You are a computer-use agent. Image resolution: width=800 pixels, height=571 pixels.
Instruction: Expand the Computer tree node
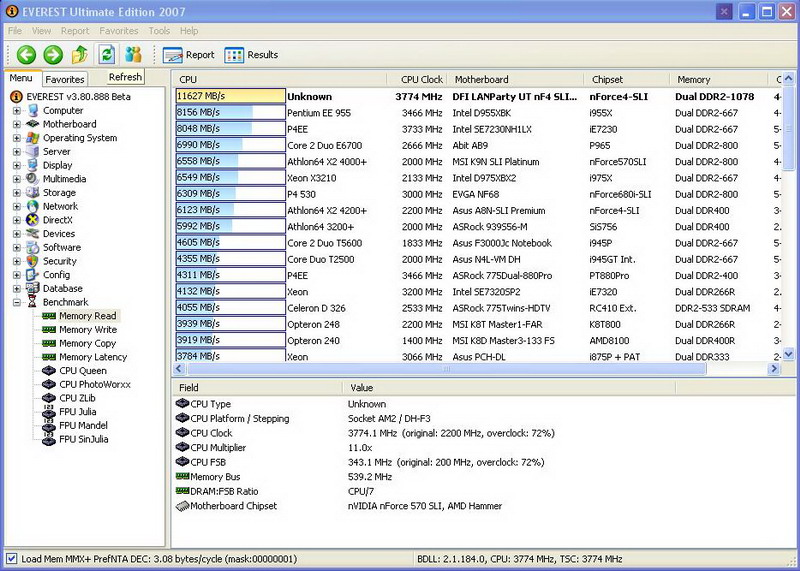click(x=17, y=110)
